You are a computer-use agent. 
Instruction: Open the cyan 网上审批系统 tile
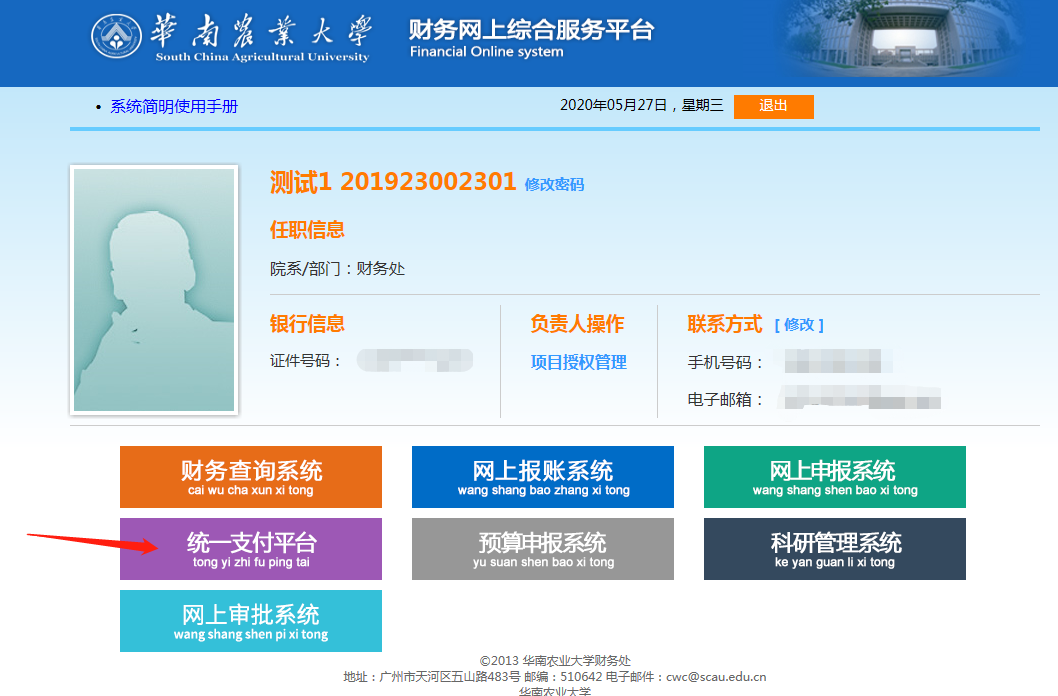(x=251, y=621)
